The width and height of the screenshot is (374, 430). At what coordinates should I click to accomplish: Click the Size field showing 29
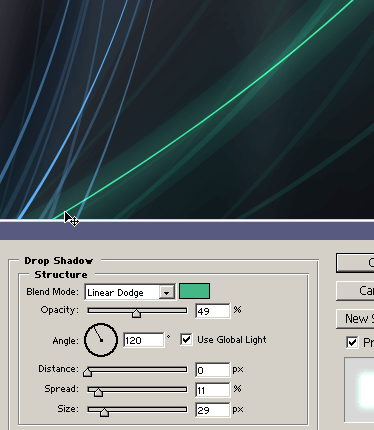tap(213, 410)
